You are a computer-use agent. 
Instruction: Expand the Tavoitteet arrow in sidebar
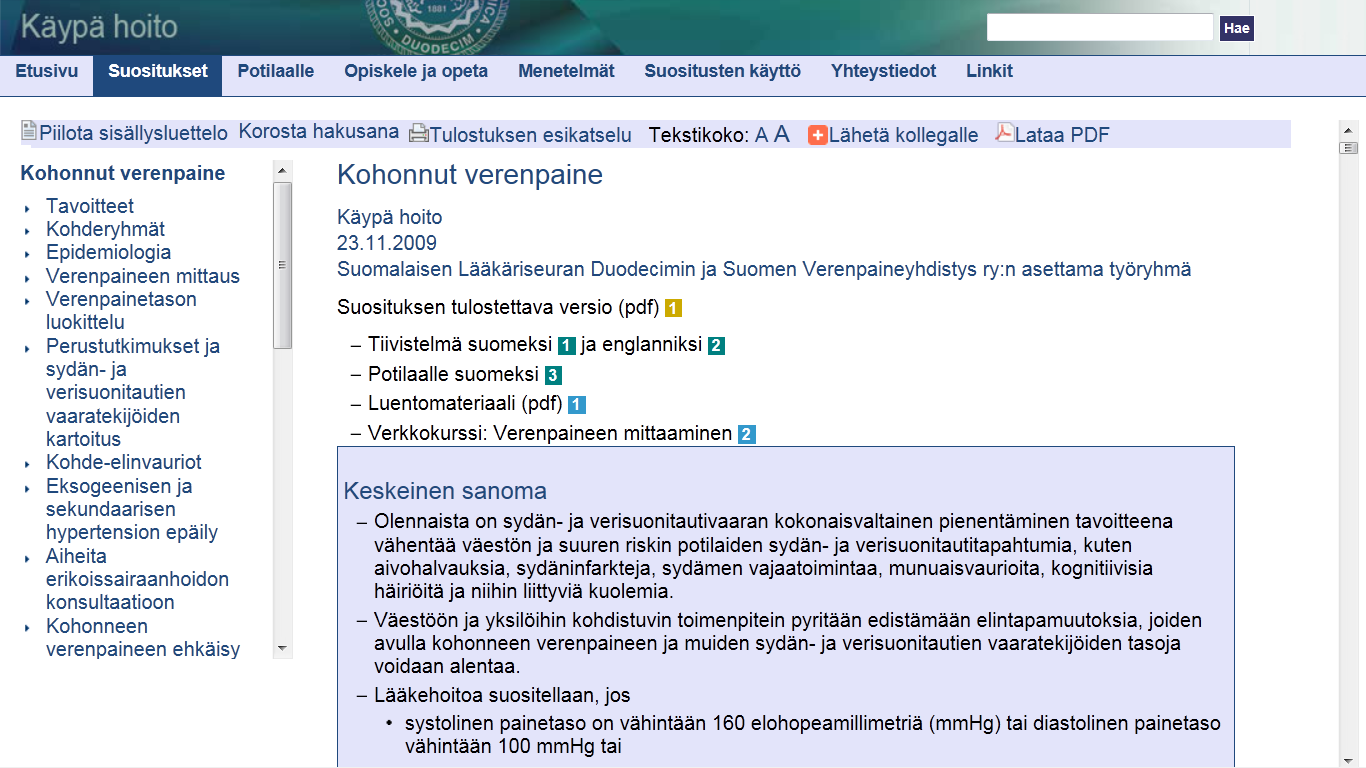coord(28,208)
